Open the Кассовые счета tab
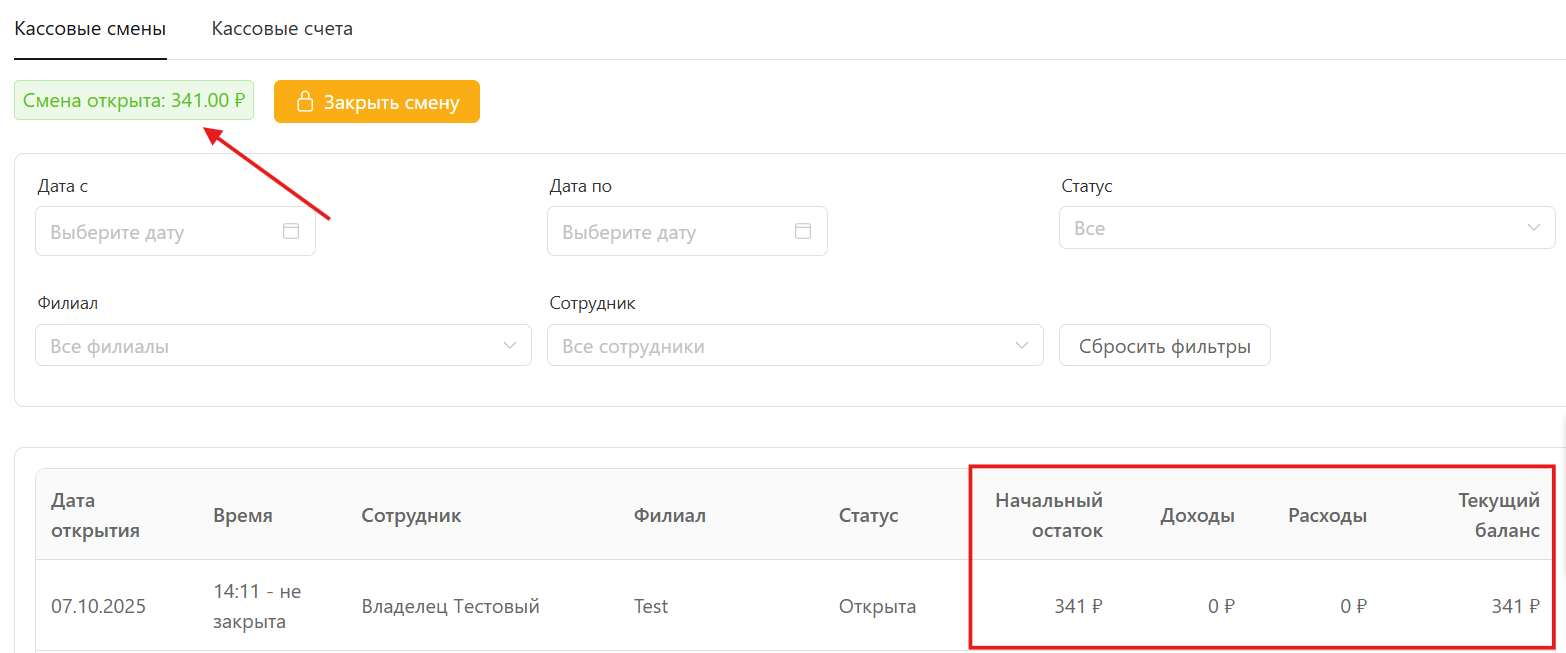Image resolution: width=1566 pixels, height=653 pixels. (282, 28)
